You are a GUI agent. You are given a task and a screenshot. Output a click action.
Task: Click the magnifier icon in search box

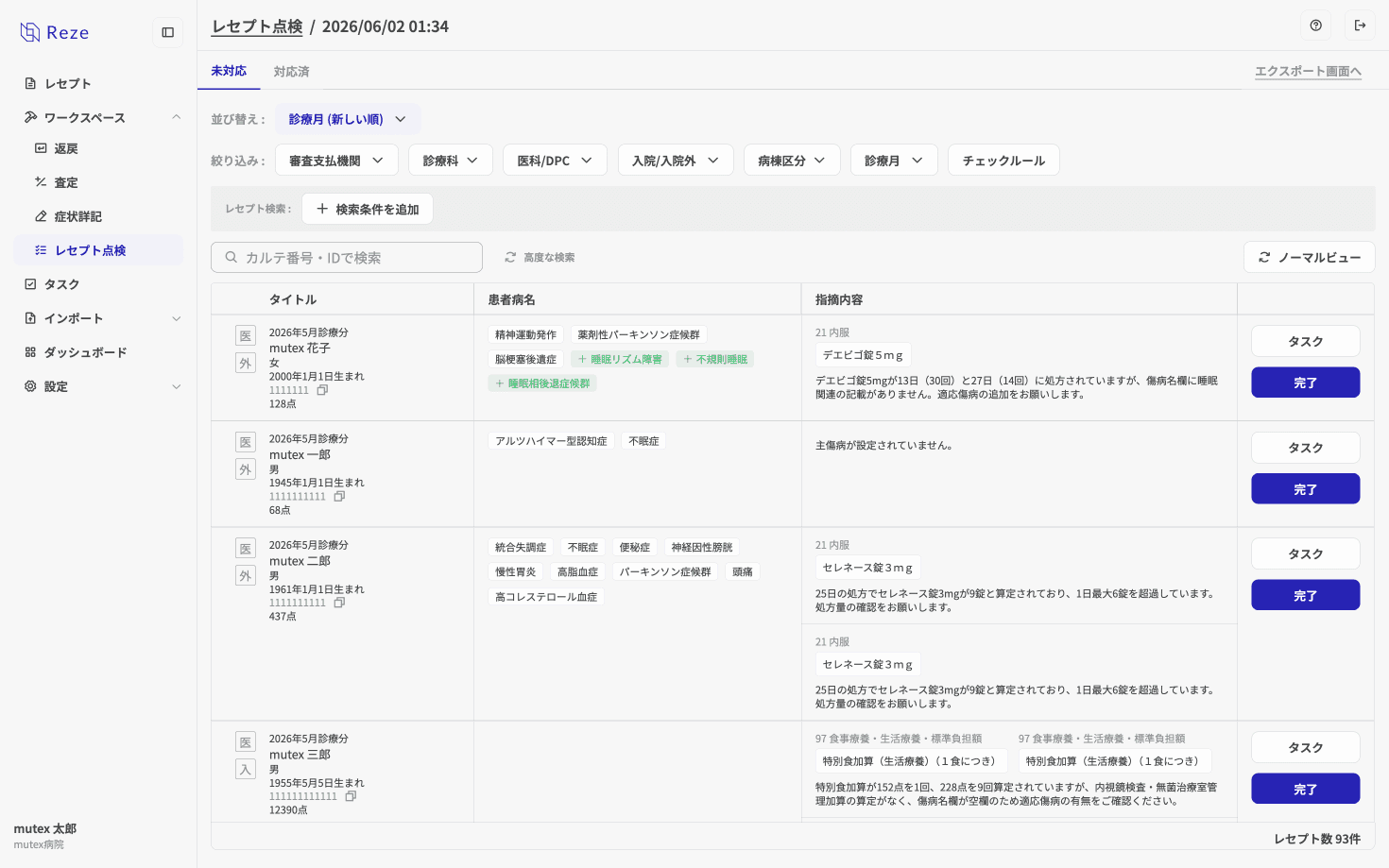[x=231, y=257]
